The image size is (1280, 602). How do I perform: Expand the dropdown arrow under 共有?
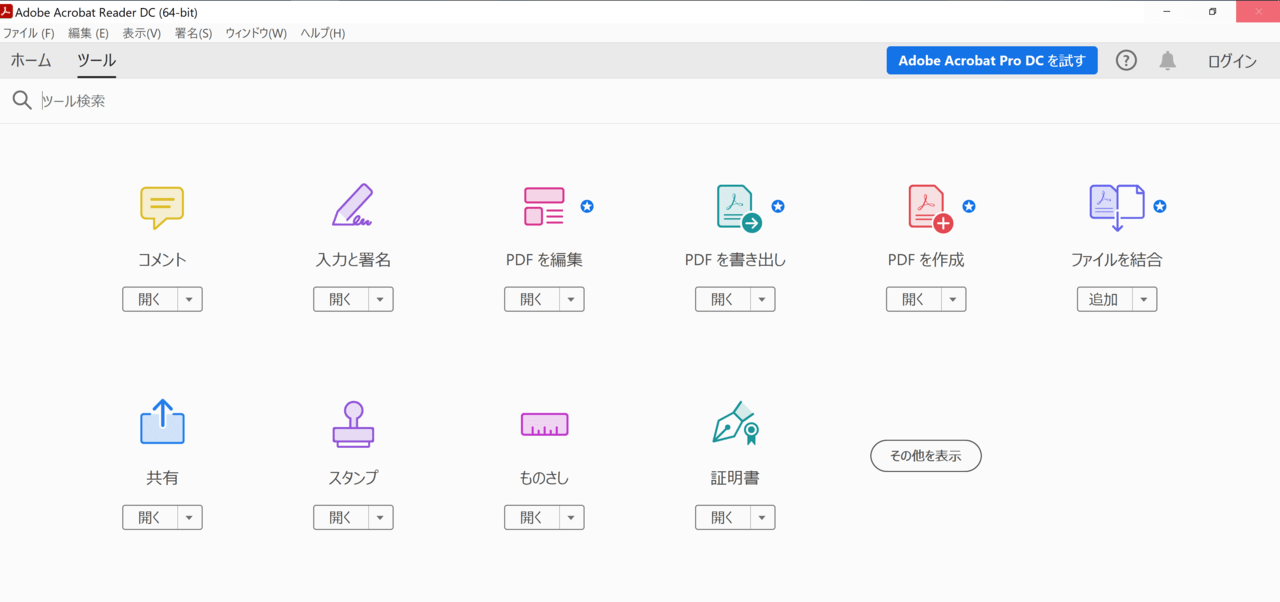[190, 517]
